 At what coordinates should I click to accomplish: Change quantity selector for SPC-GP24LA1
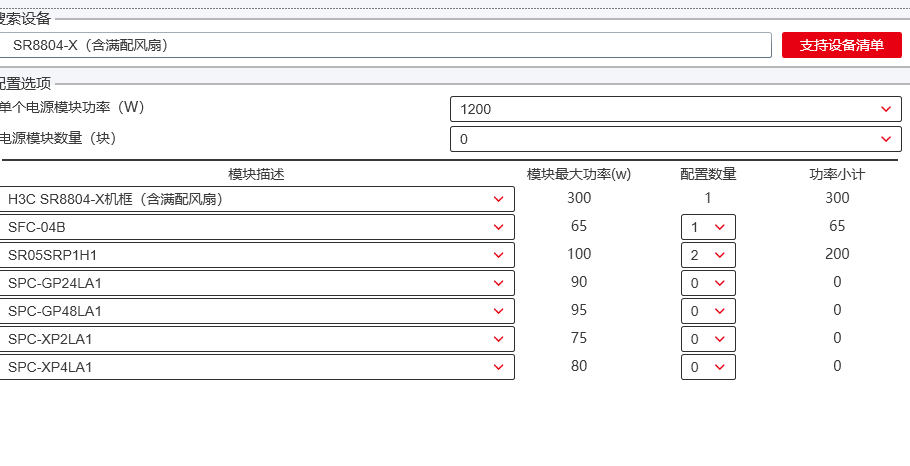pos(708,283)
